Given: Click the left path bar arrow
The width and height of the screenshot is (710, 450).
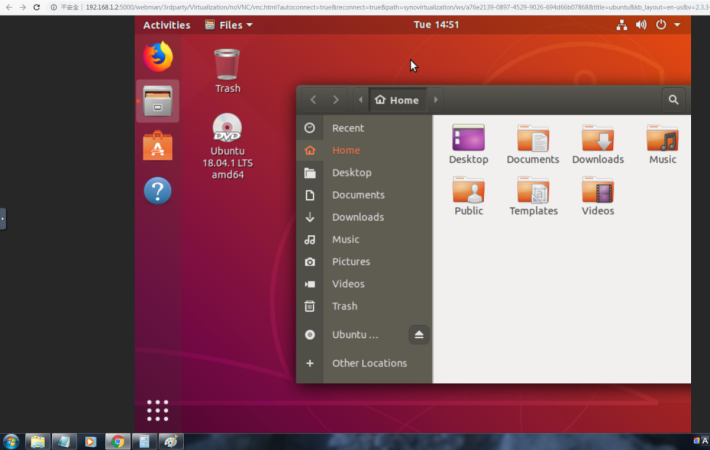Looking at the screenshot, I should [360, 100].
